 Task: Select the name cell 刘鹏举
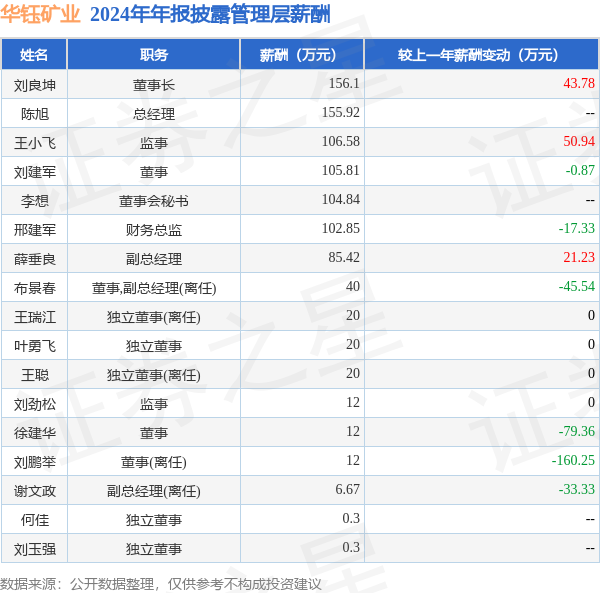click(35, 462)
